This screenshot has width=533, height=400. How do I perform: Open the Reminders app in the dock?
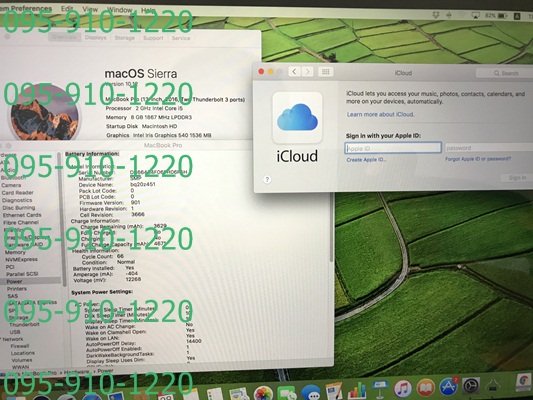[215, 395]
